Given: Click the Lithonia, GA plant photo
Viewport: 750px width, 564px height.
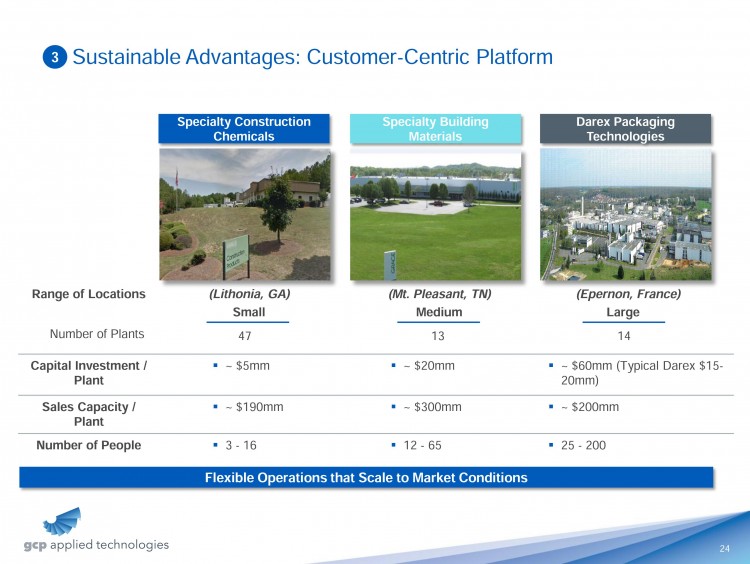Looking at the screenshot, I should click(x=244, y=215).
